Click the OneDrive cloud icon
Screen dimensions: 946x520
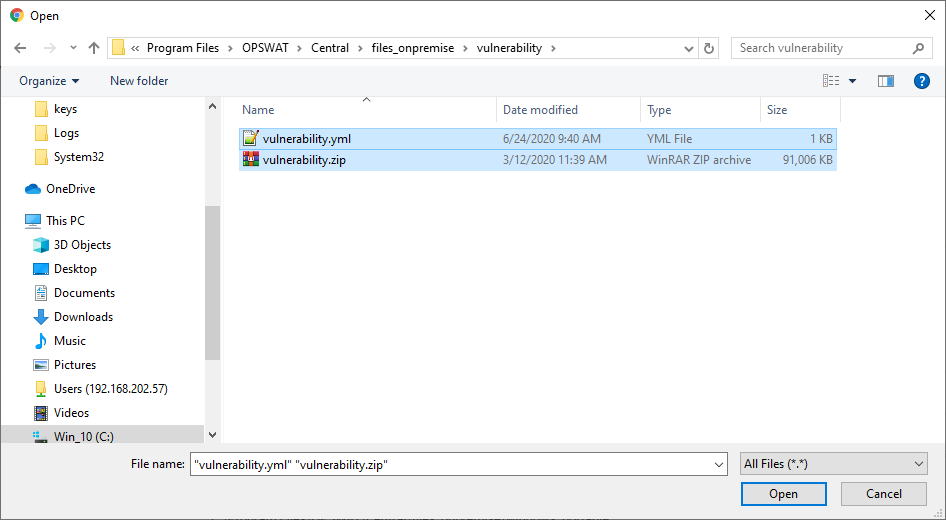(33, 189)
